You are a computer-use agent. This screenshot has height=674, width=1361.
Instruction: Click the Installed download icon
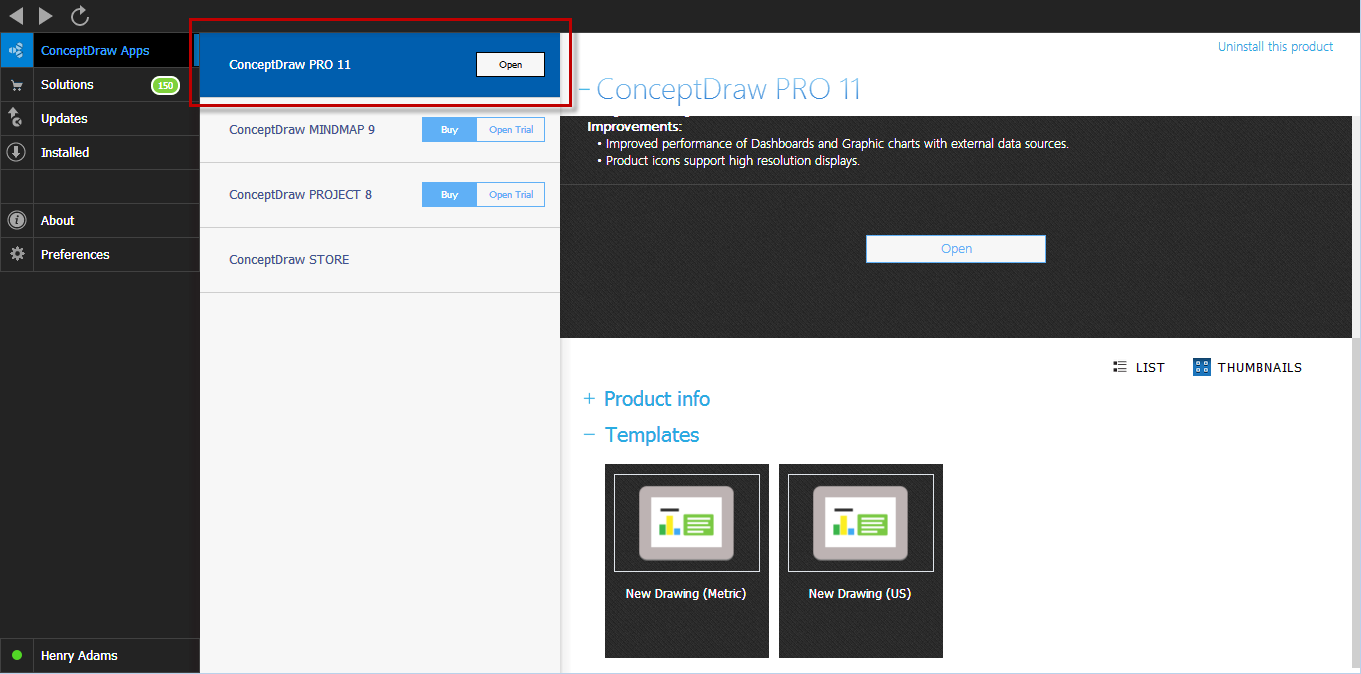point(16,152)
